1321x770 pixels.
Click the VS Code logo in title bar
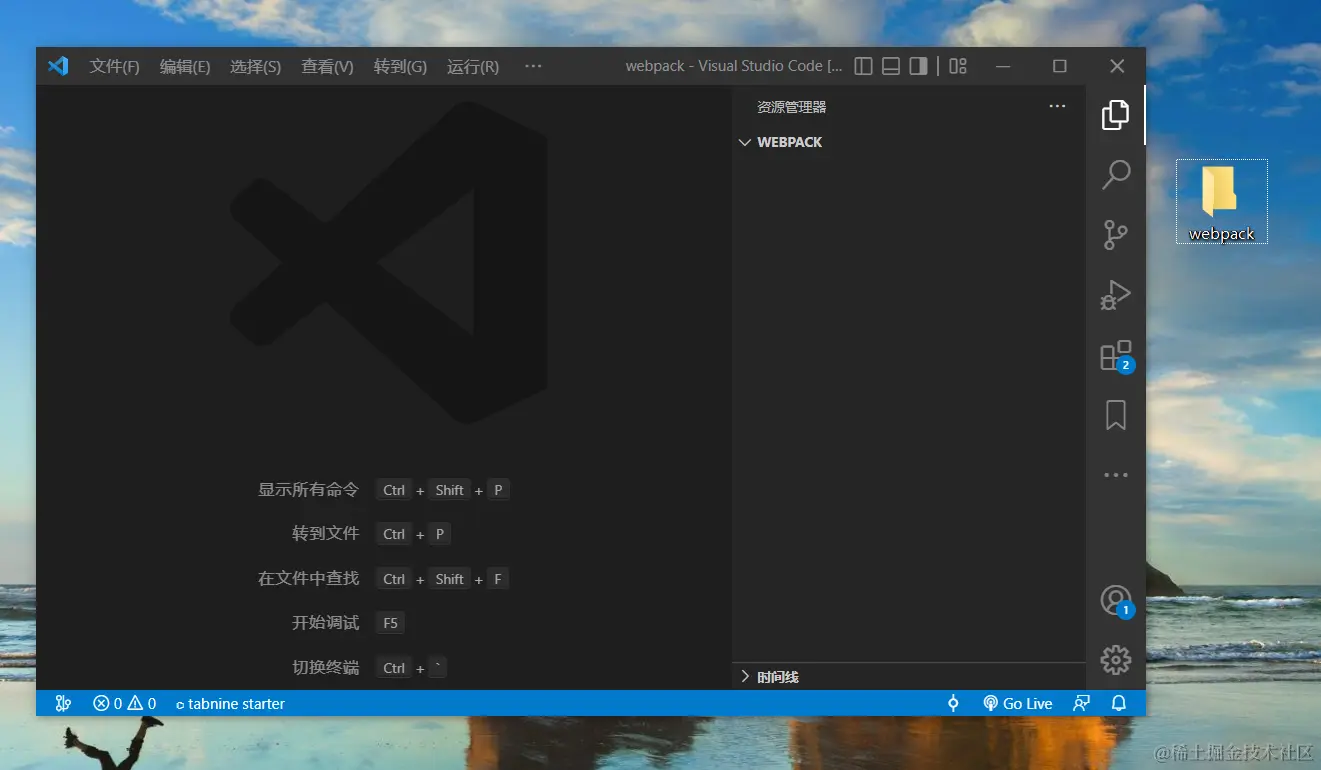coord(58,66)
